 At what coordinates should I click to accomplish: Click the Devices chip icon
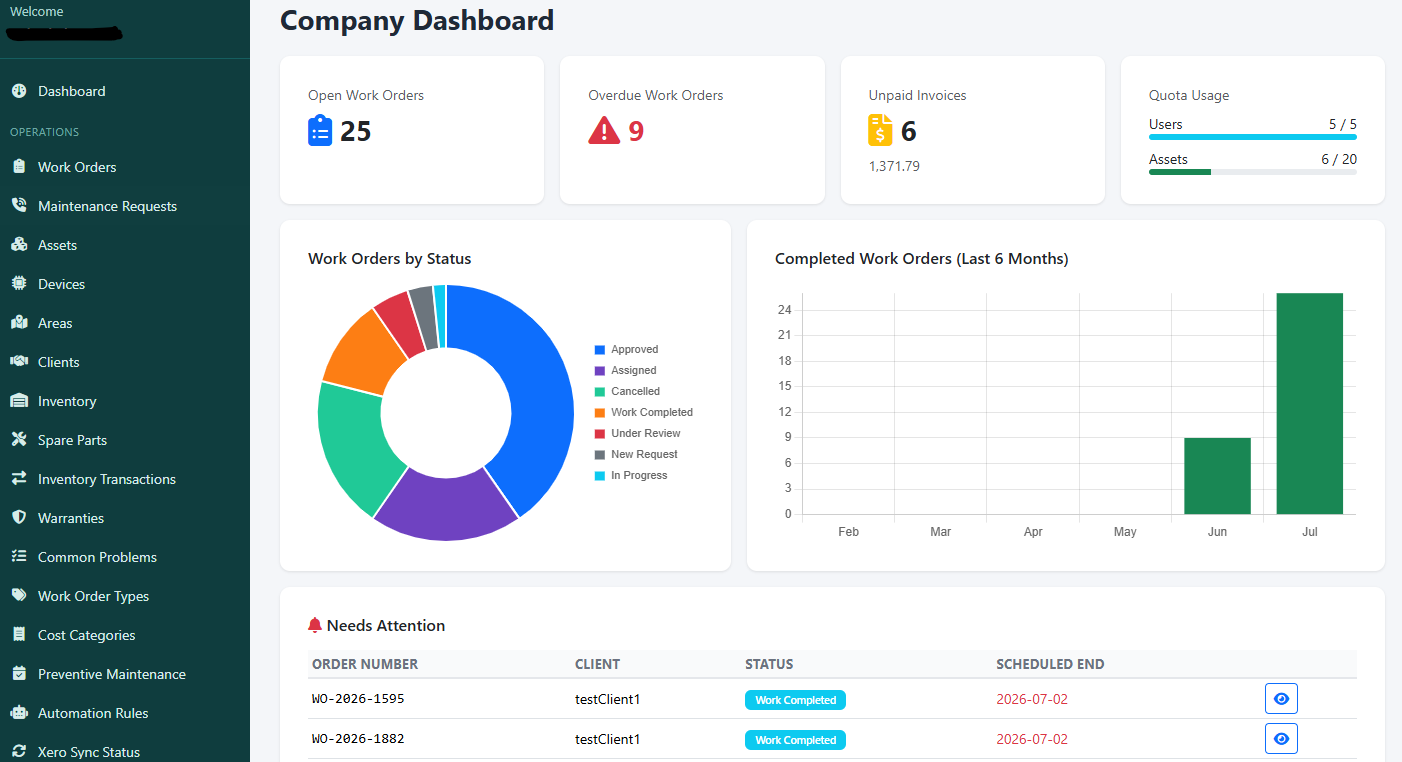[18, 284]
